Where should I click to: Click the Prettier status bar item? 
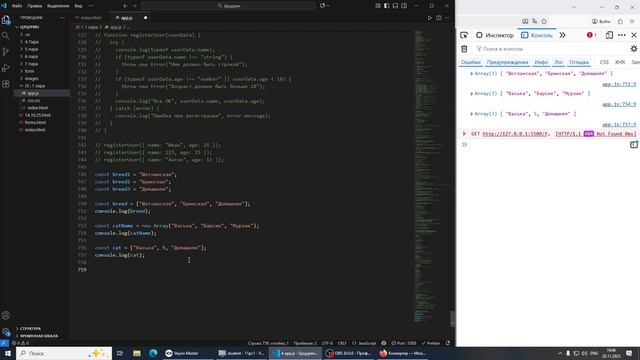point(431,343)
